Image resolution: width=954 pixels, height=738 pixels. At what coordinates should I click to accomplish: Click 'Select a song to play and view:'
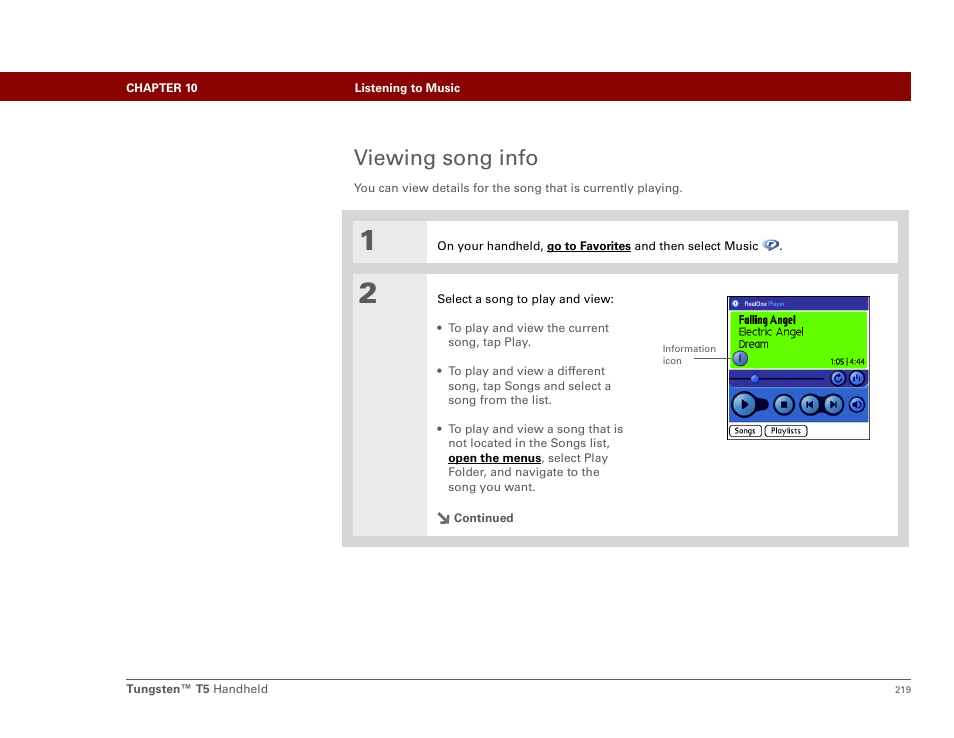pos(525,299)
